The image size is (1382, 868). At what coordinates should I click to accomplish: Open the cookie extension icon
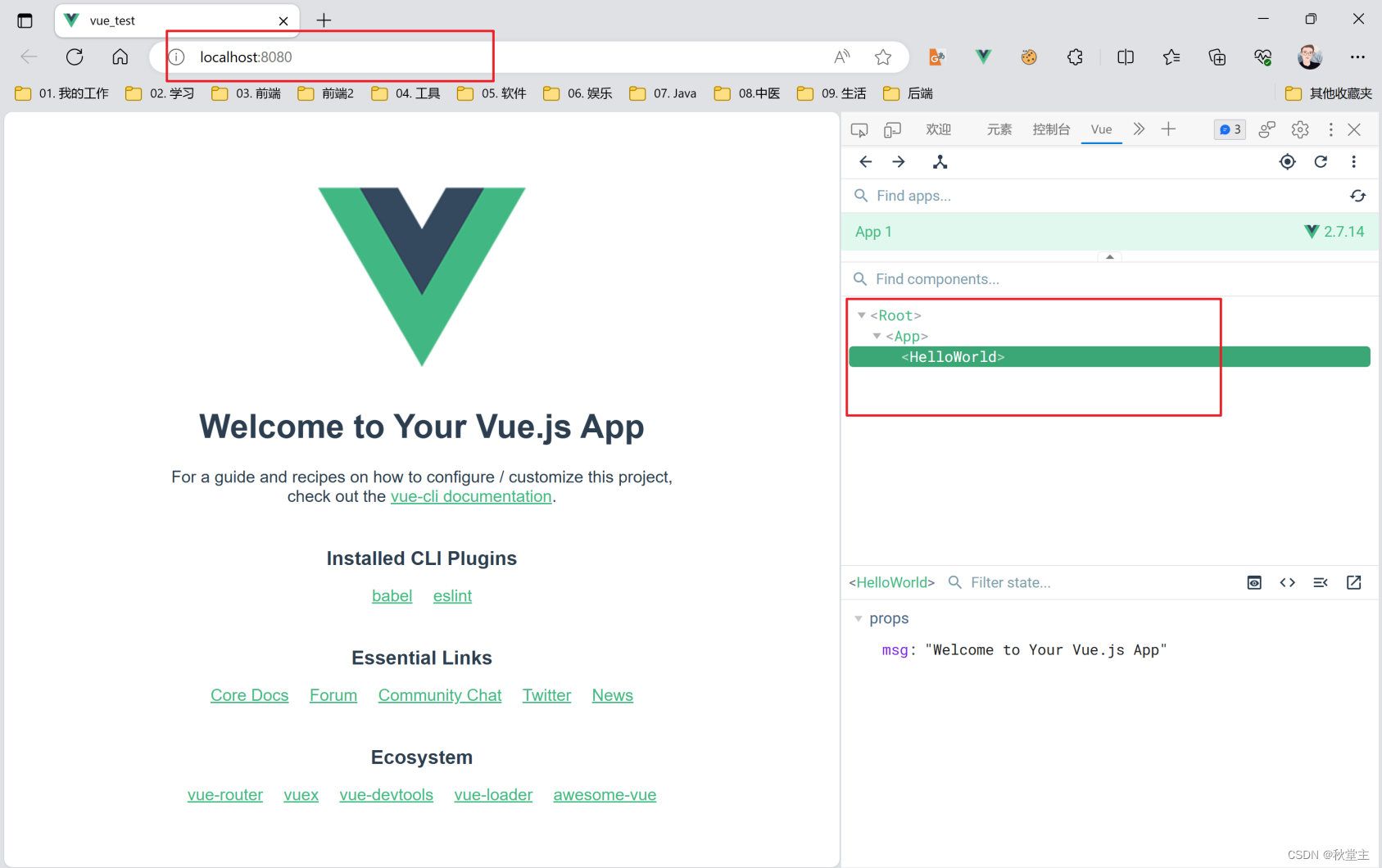[1029, 57]
